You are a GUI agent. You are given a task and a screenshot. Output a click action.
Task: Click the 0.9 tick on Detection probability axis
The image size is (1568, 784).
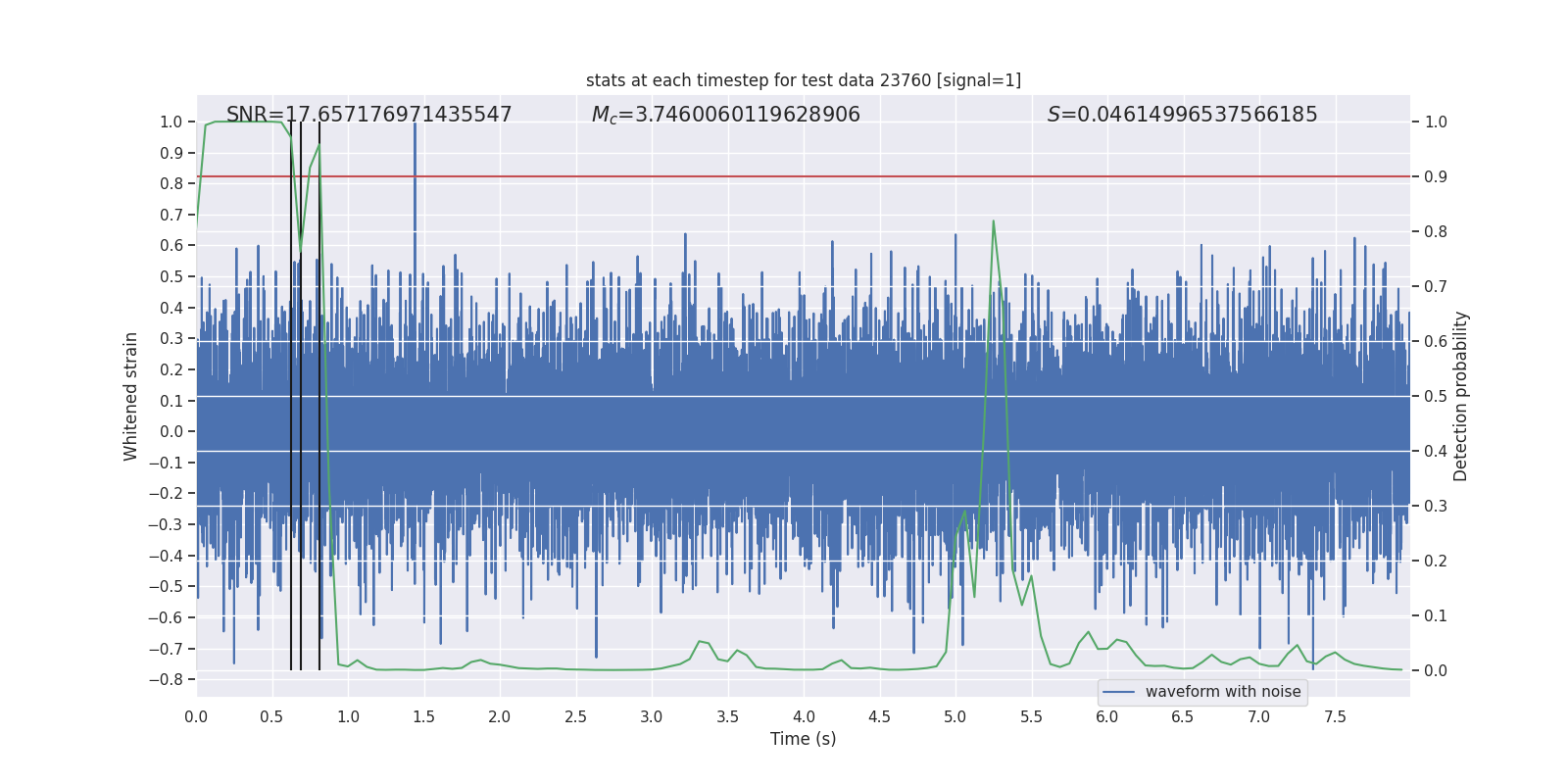(x=1436, y=176)
